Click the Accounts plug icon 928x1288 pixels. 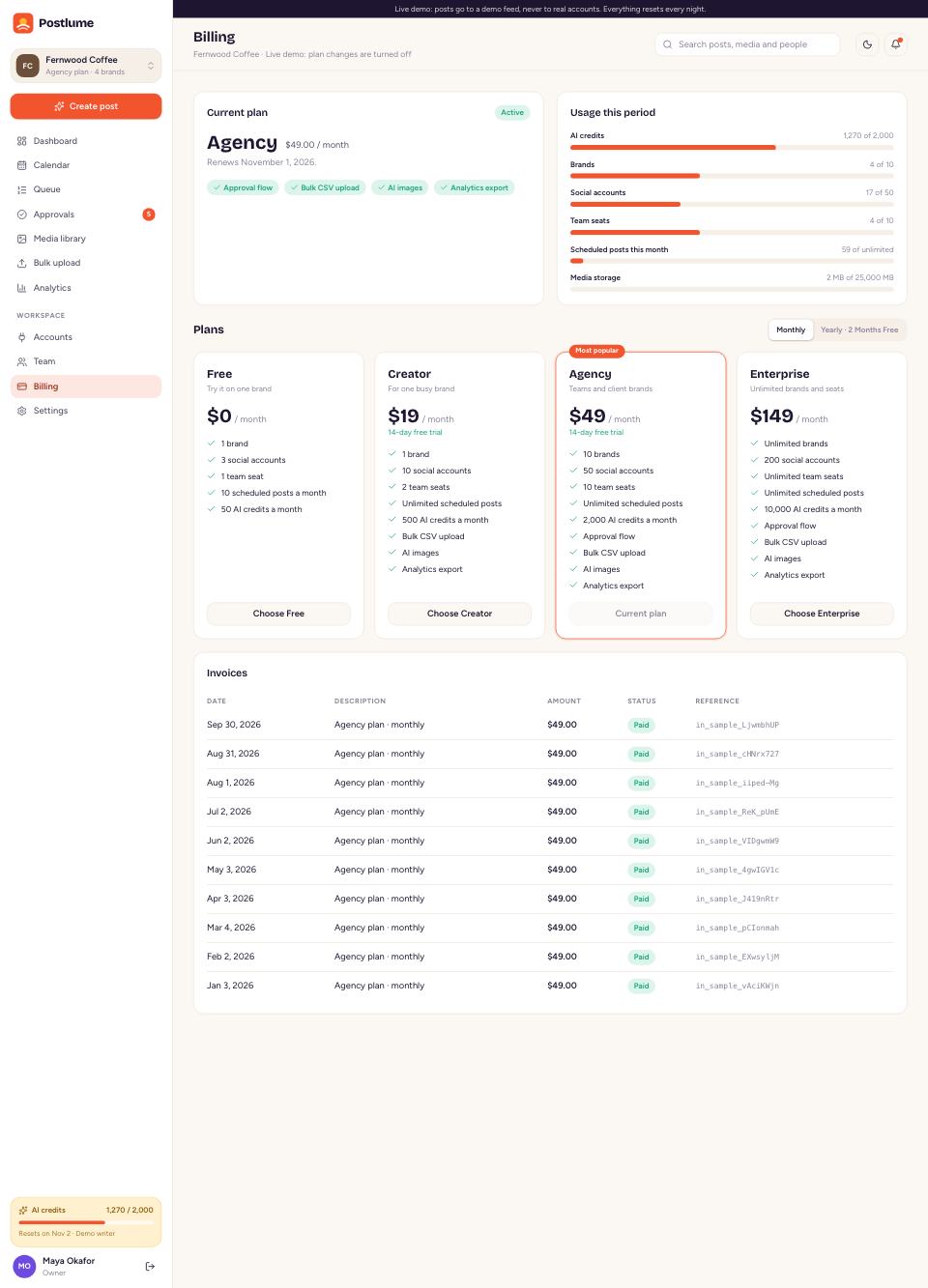tap(22, 337)
